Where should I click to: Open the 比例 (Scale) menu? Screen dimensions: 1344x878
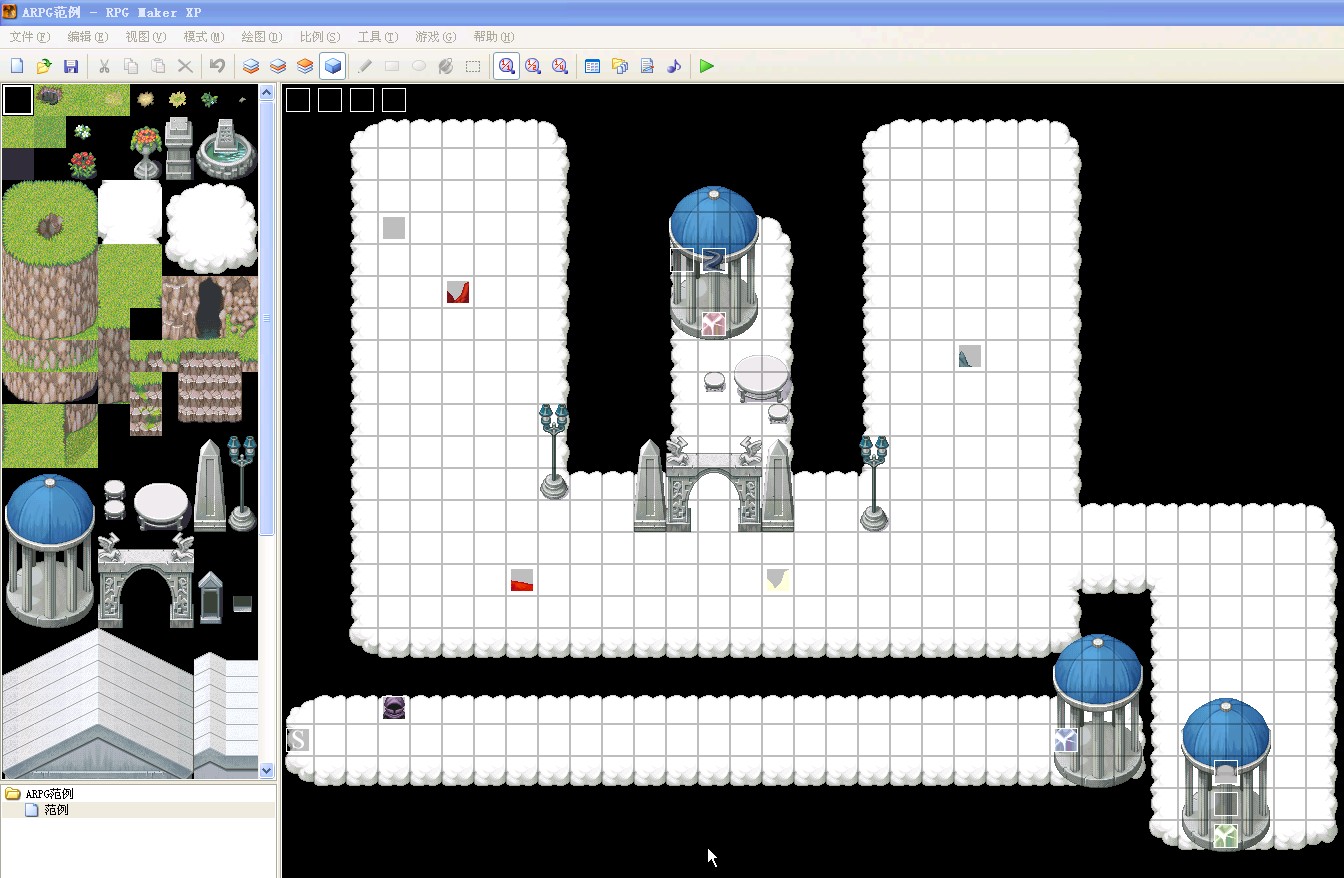coord(319,37)
